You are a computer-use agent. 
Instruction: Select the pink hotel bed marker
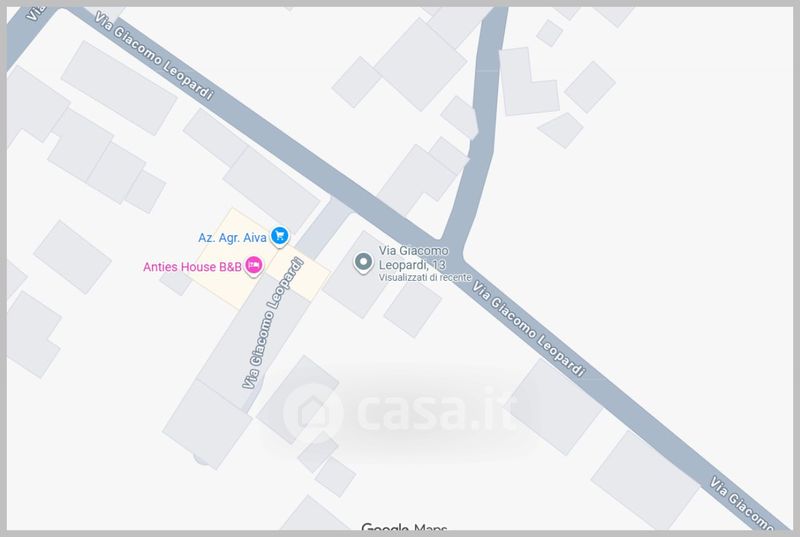pyautogui.click(x=254, y=266)
